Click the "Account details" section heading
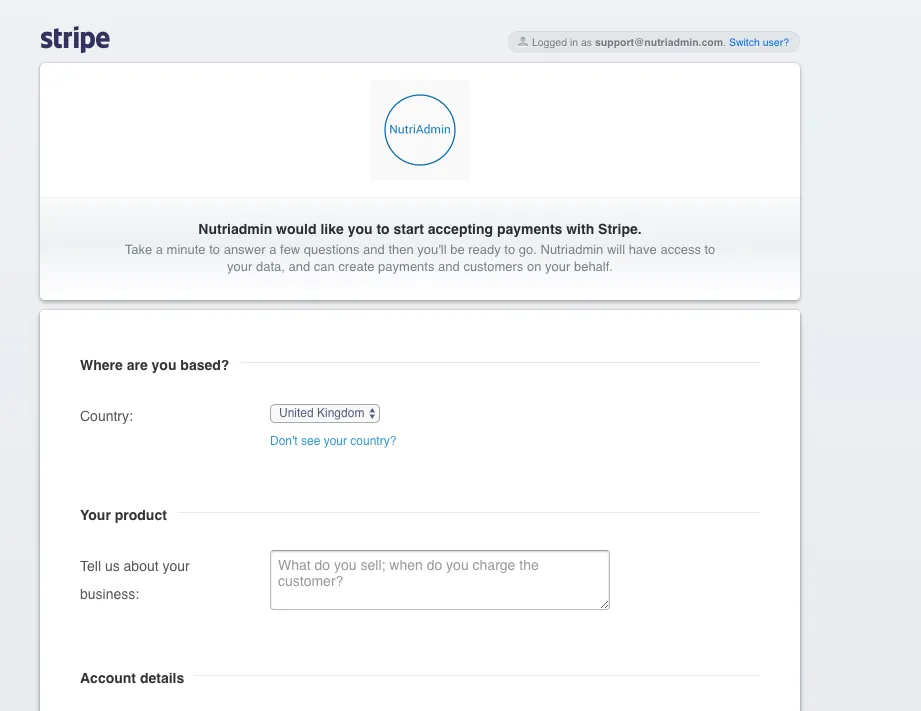The width and height of the screenshot is (921, 711). point(132,678)
